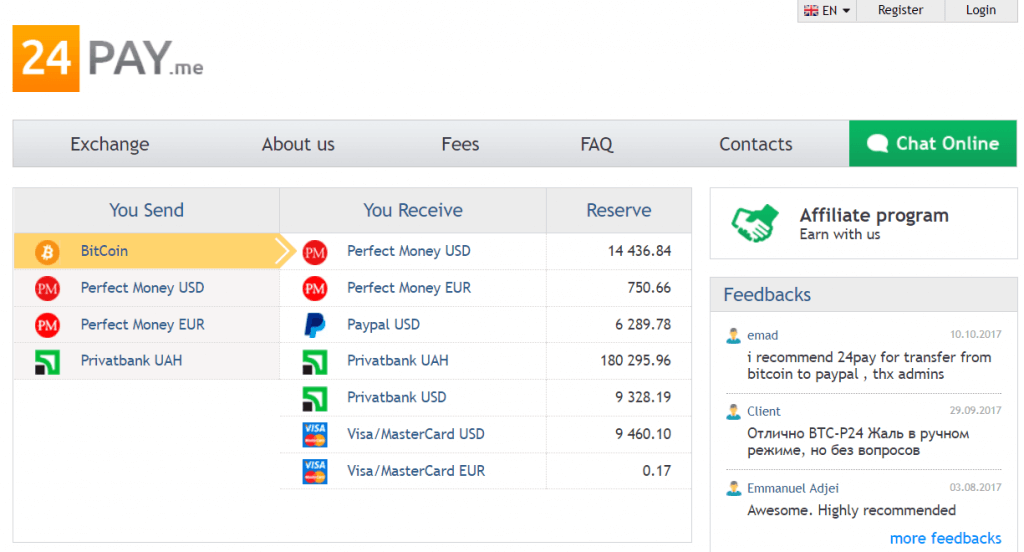Image resolution: width=1024 pixels, height=552 pixels.
Task: Click the Perfect Money EUR icon in You Send
Action: tap(47, 325)
